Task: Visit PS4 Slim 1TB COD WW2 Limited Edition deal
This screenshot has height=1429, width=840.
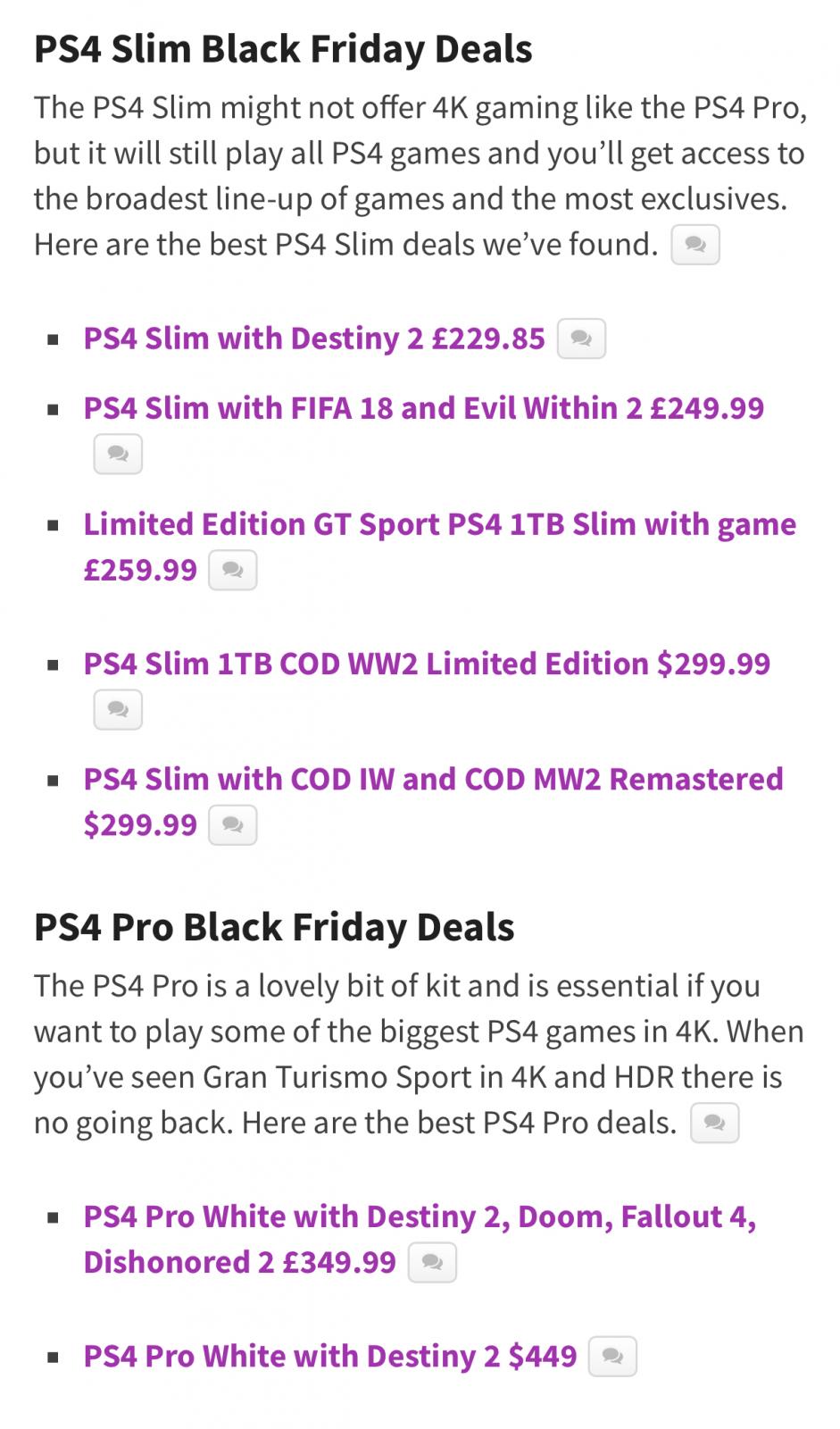Action: pyautogui.click(x=427, y=664)
